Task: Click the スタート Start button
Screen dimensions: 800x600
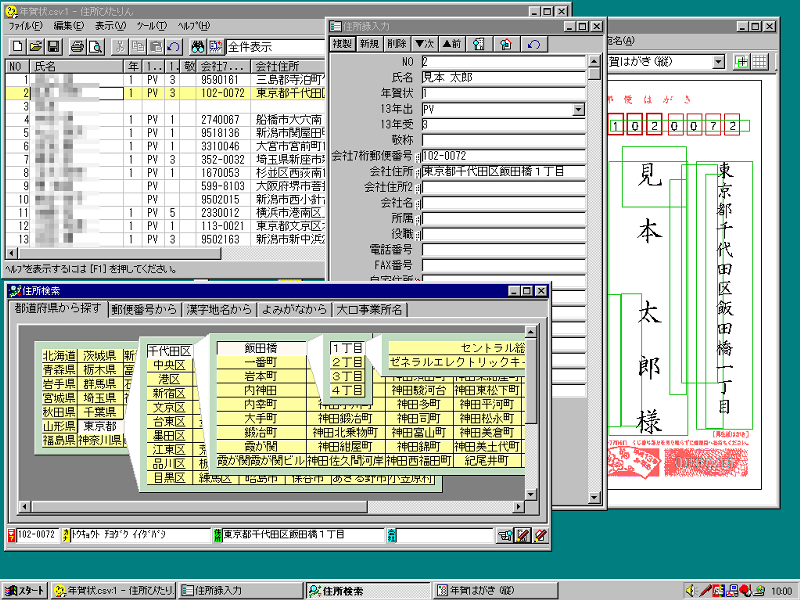Action: [x=26, y=591]
